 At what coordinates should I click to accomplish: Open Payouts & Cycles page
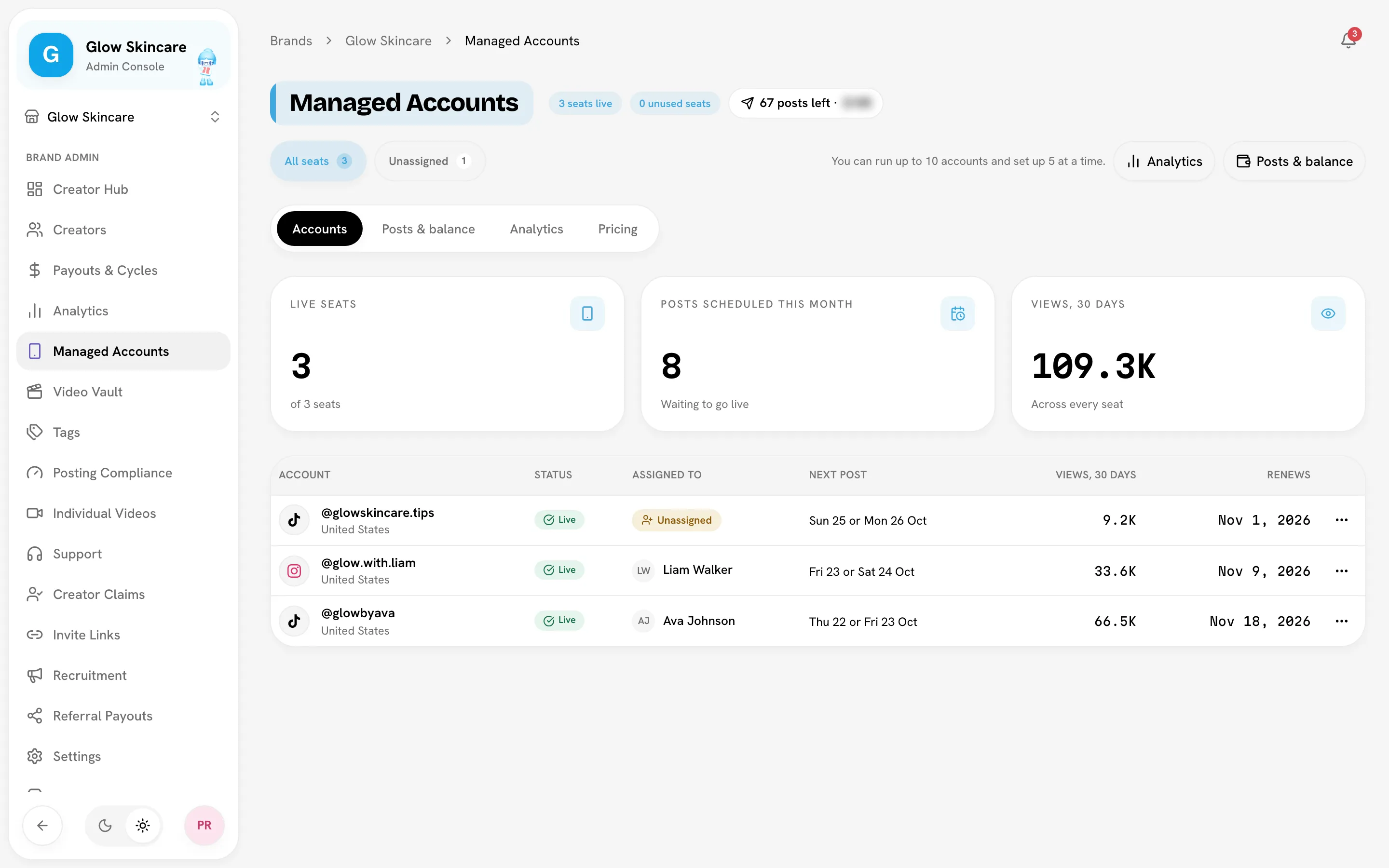pos(123,271)
